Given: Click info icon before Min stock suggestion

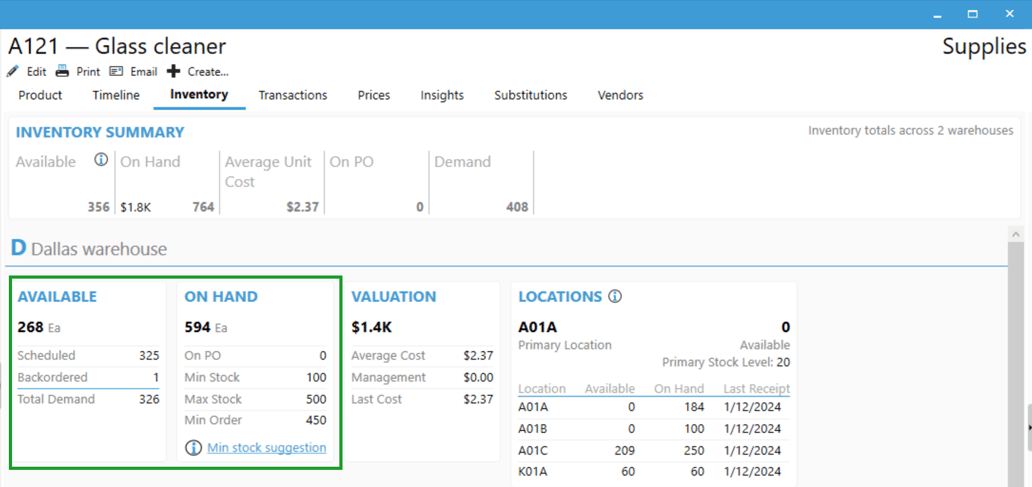Looking at the screenshot, I should [194, 448].
